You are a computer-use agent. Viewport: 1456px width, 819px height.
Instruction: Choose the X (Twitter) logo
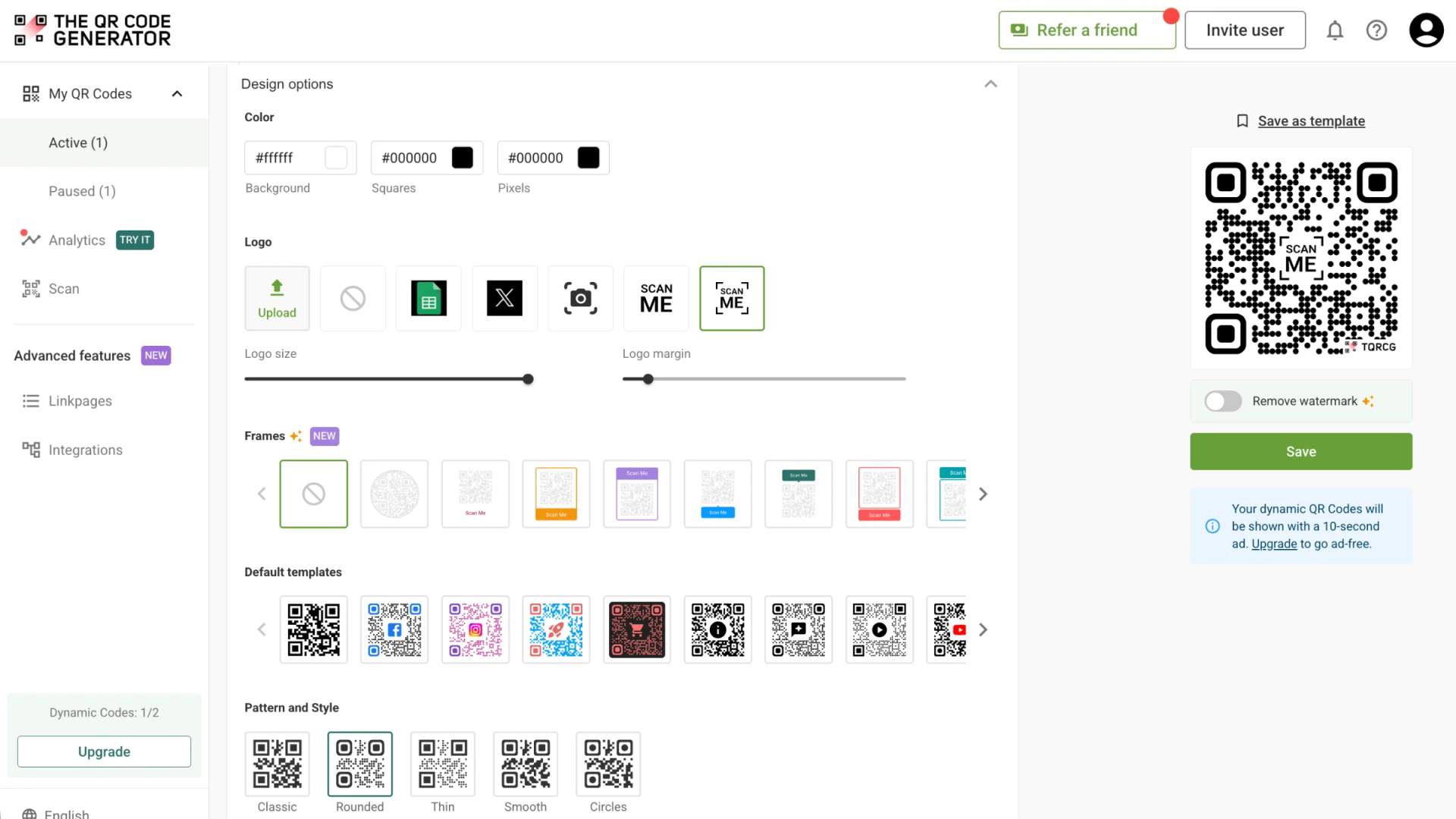pyautogui.click(x=504, y=298)
